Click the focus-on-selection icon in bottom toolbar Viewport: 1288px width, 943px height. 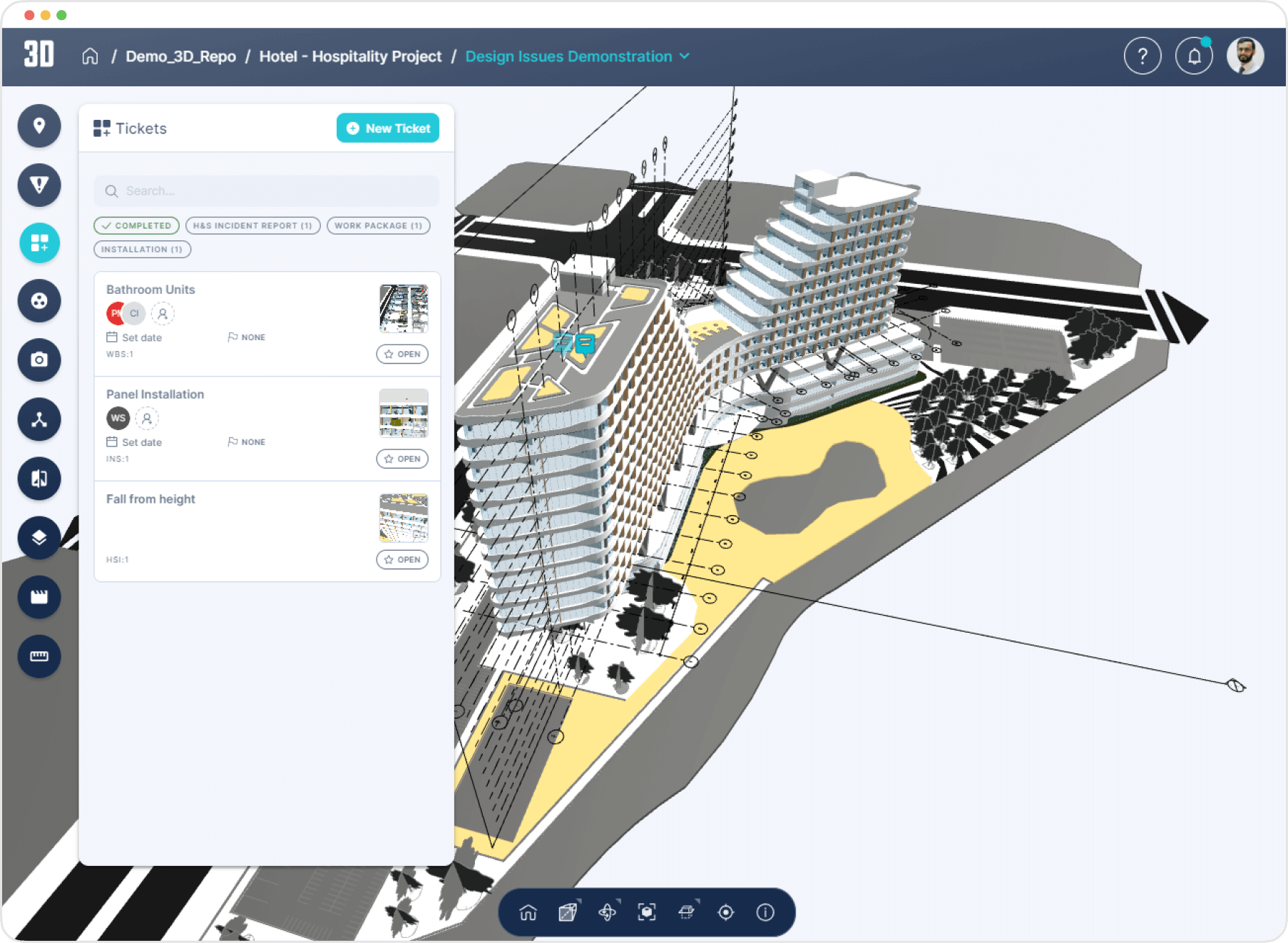point(648,912)
